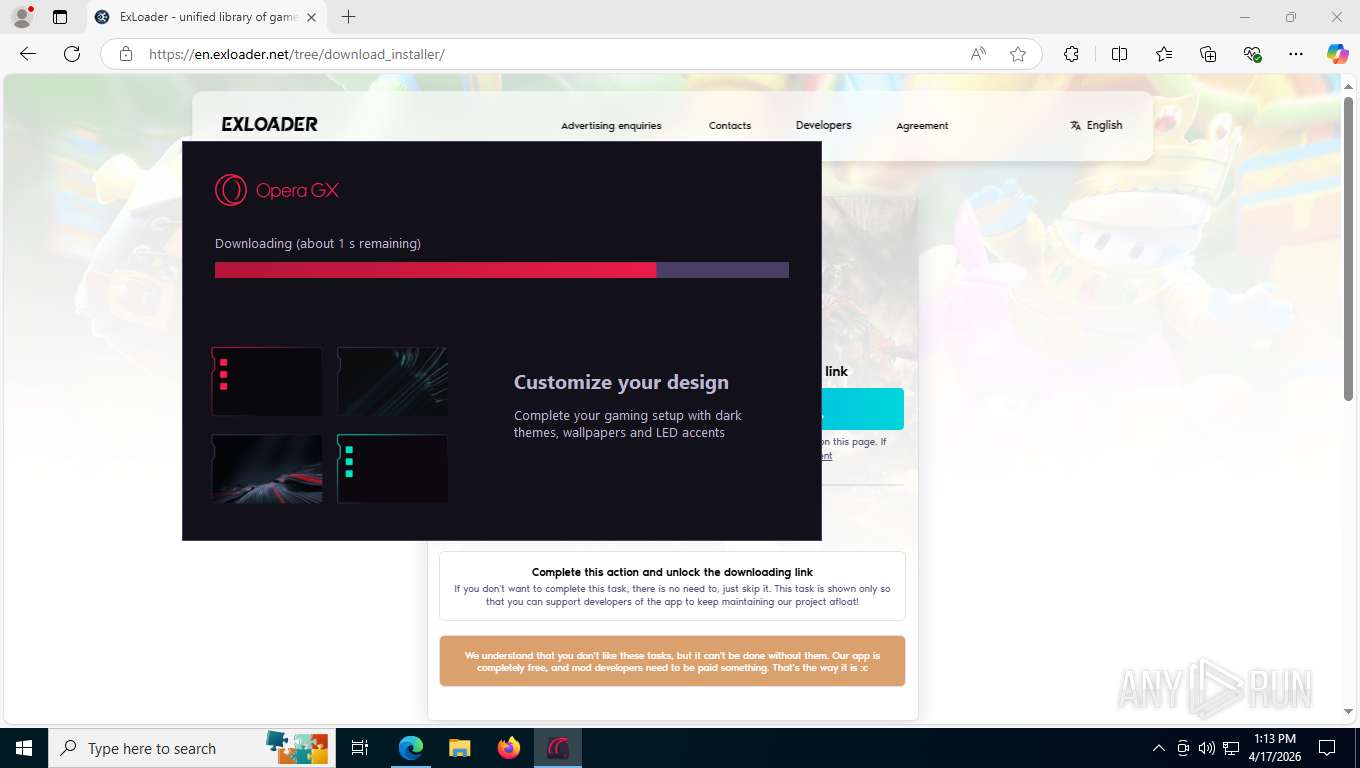Click the Opera GX logo
Screen dimensions: 1360x768
click(x=277, y=190)
